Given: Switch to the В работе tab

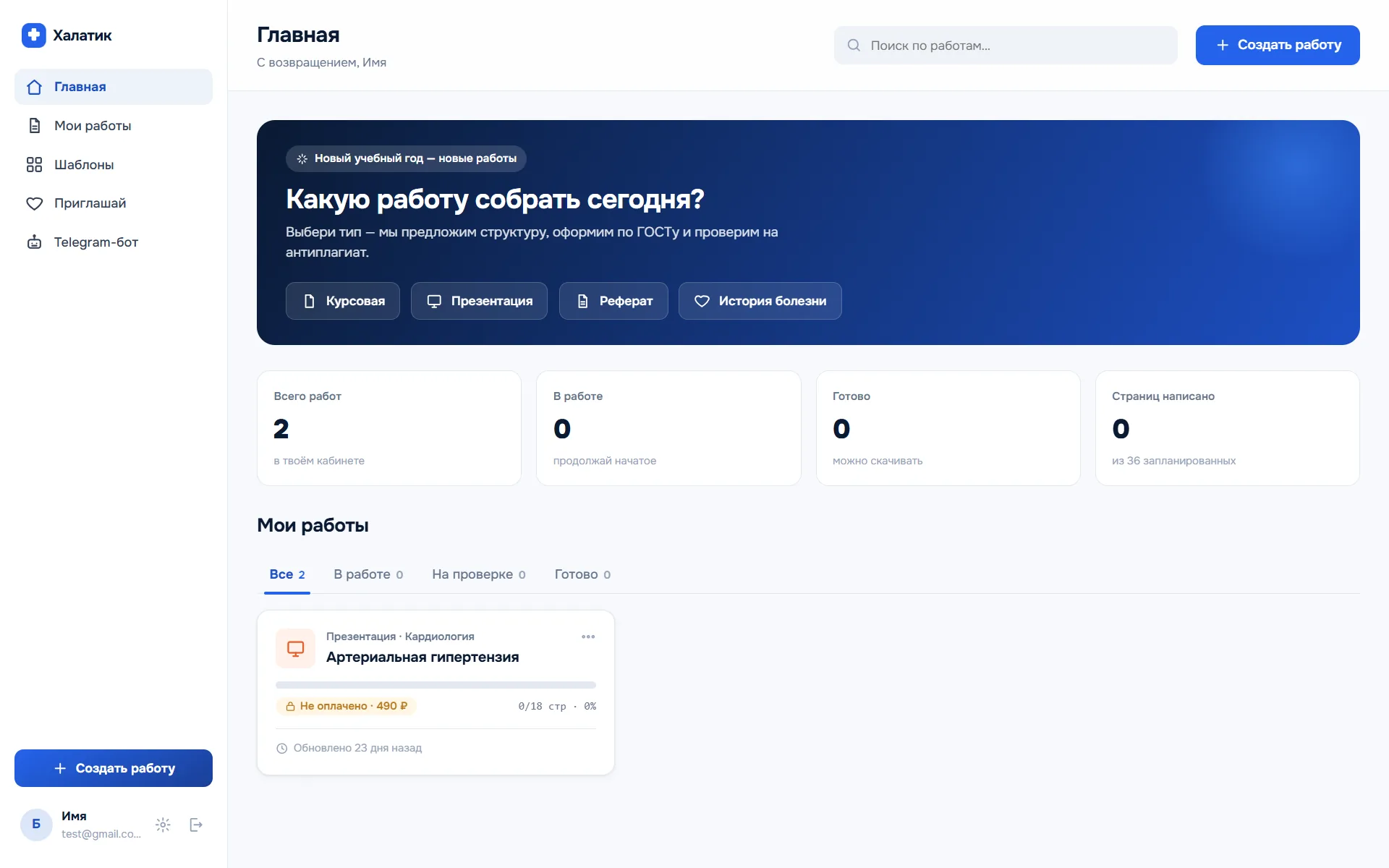Looking at the screenshot, I should [368, 574].
